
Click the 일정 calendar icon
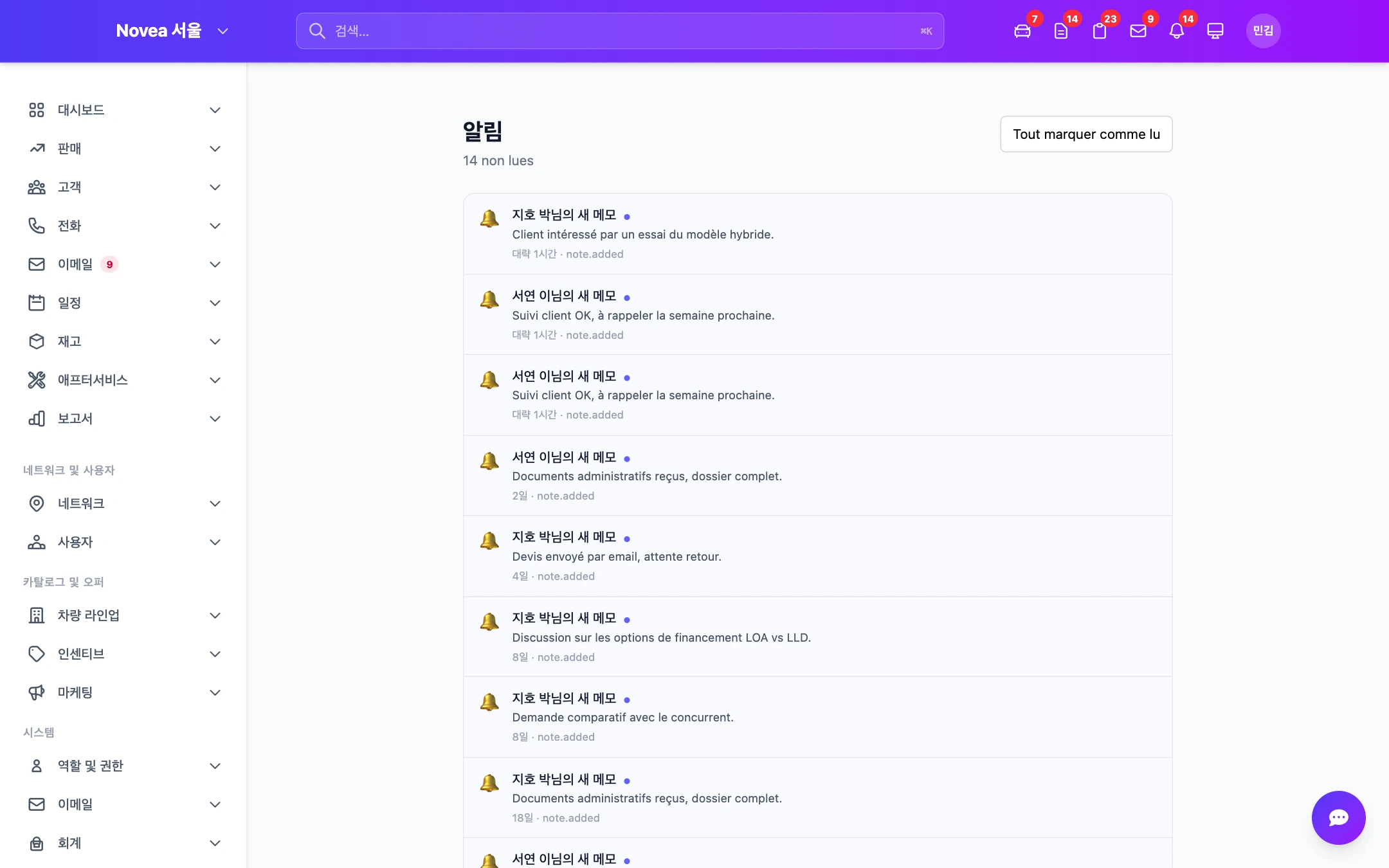click(37, 303)
